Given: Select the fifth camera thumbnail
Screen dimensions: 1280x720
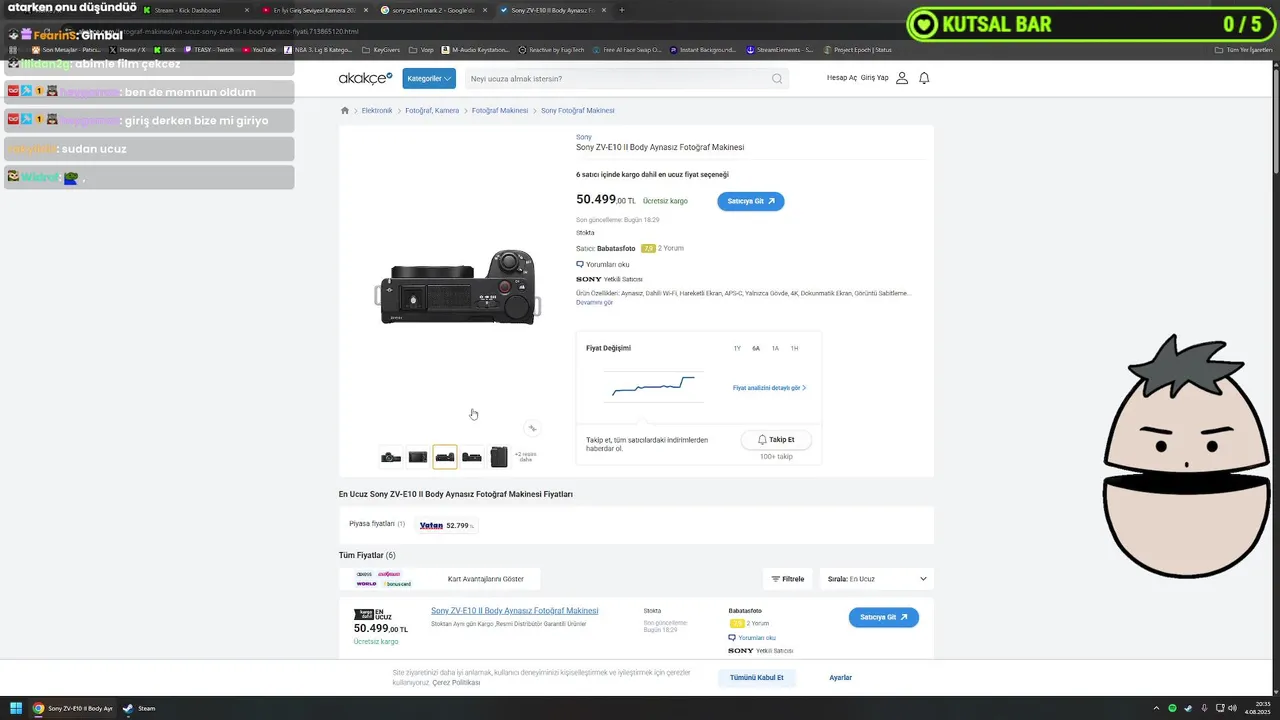Looking at the screenshot, I should (x=499, y=457).
